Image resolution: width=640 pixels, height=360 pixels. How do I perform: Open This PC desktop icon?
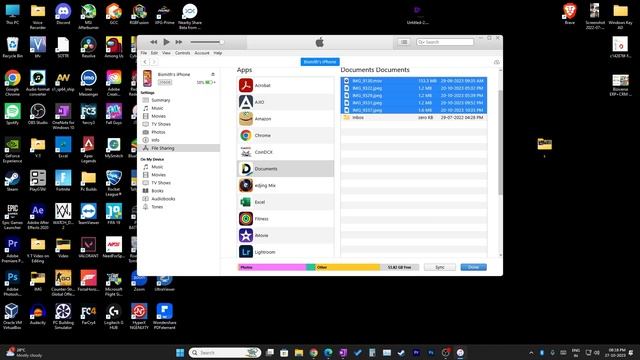point(13,14)
